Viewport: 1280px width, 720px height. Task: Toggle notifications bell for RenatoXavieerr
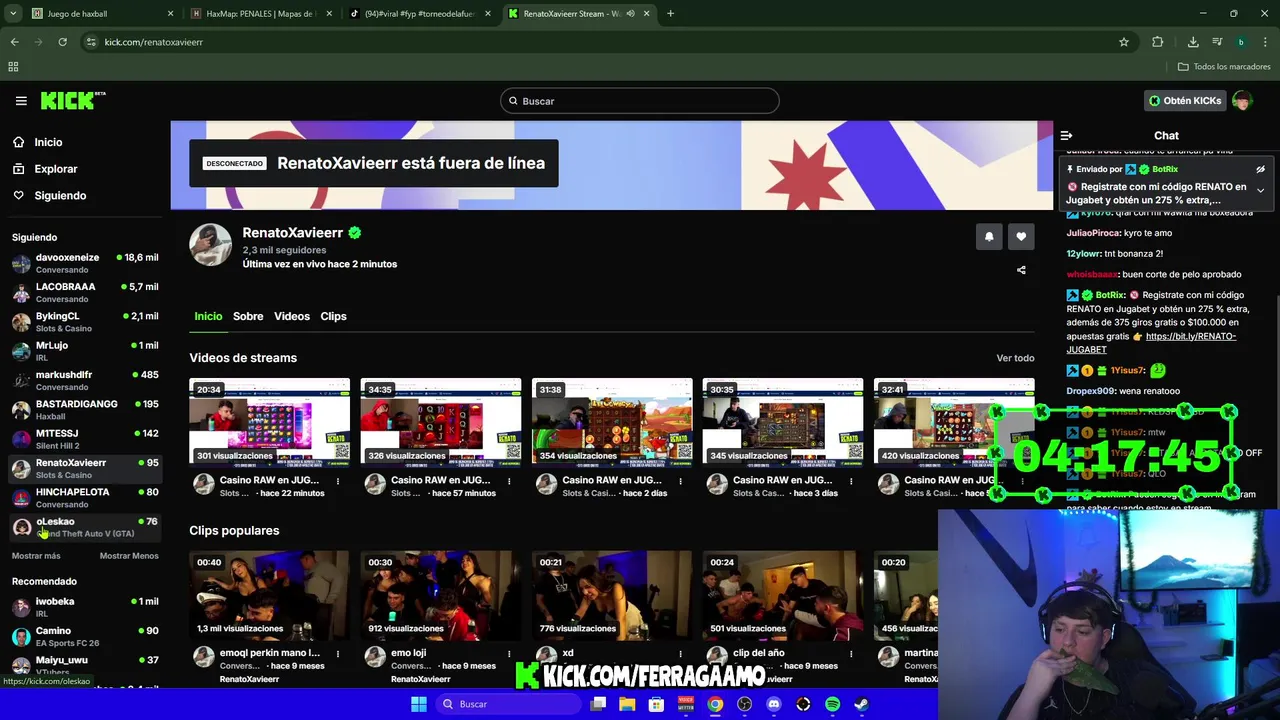(x=989, y=237)
